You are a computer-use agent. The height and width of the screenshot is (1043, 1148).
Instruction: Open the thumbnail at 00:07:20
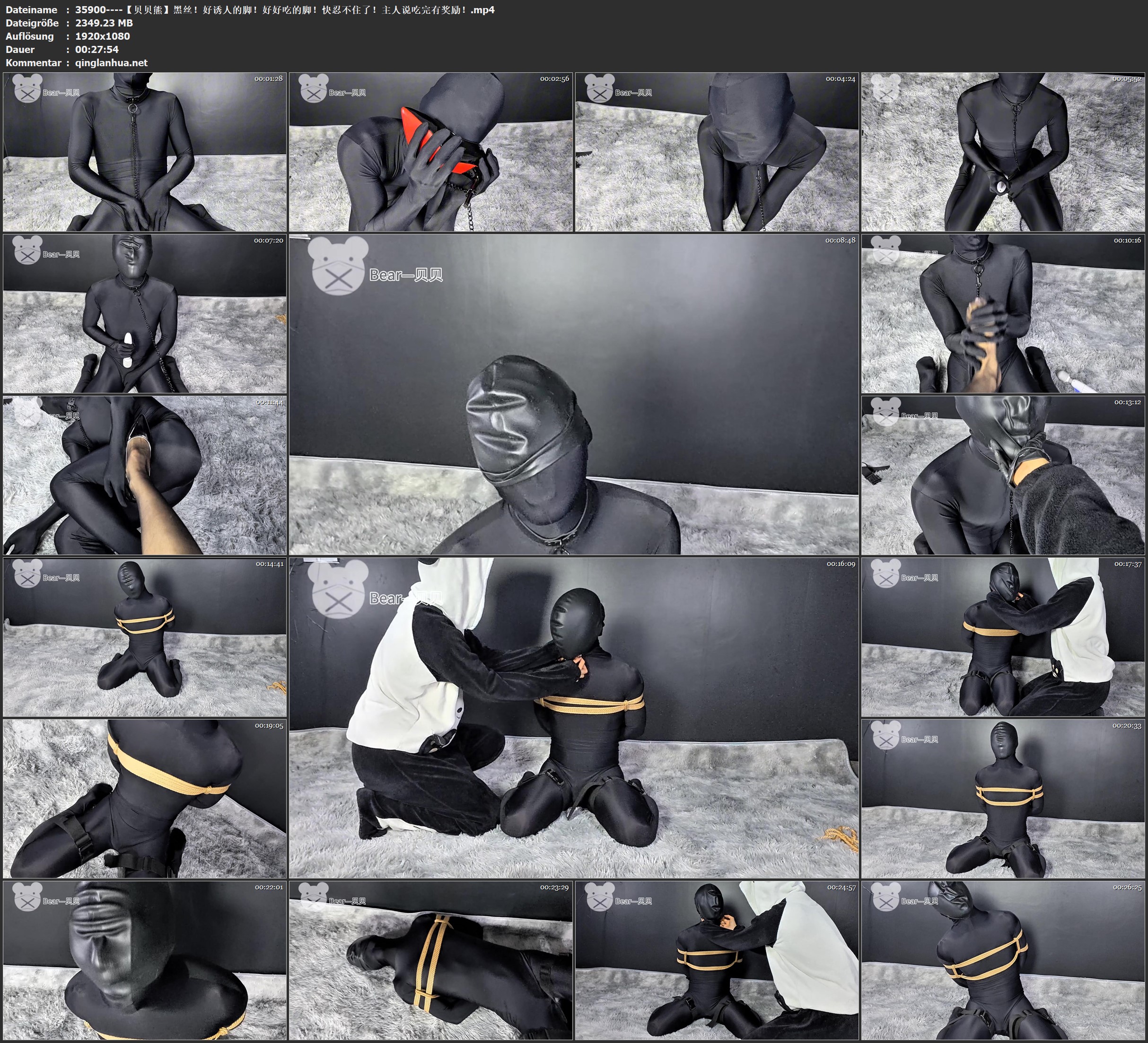click(x=145, y=313)
